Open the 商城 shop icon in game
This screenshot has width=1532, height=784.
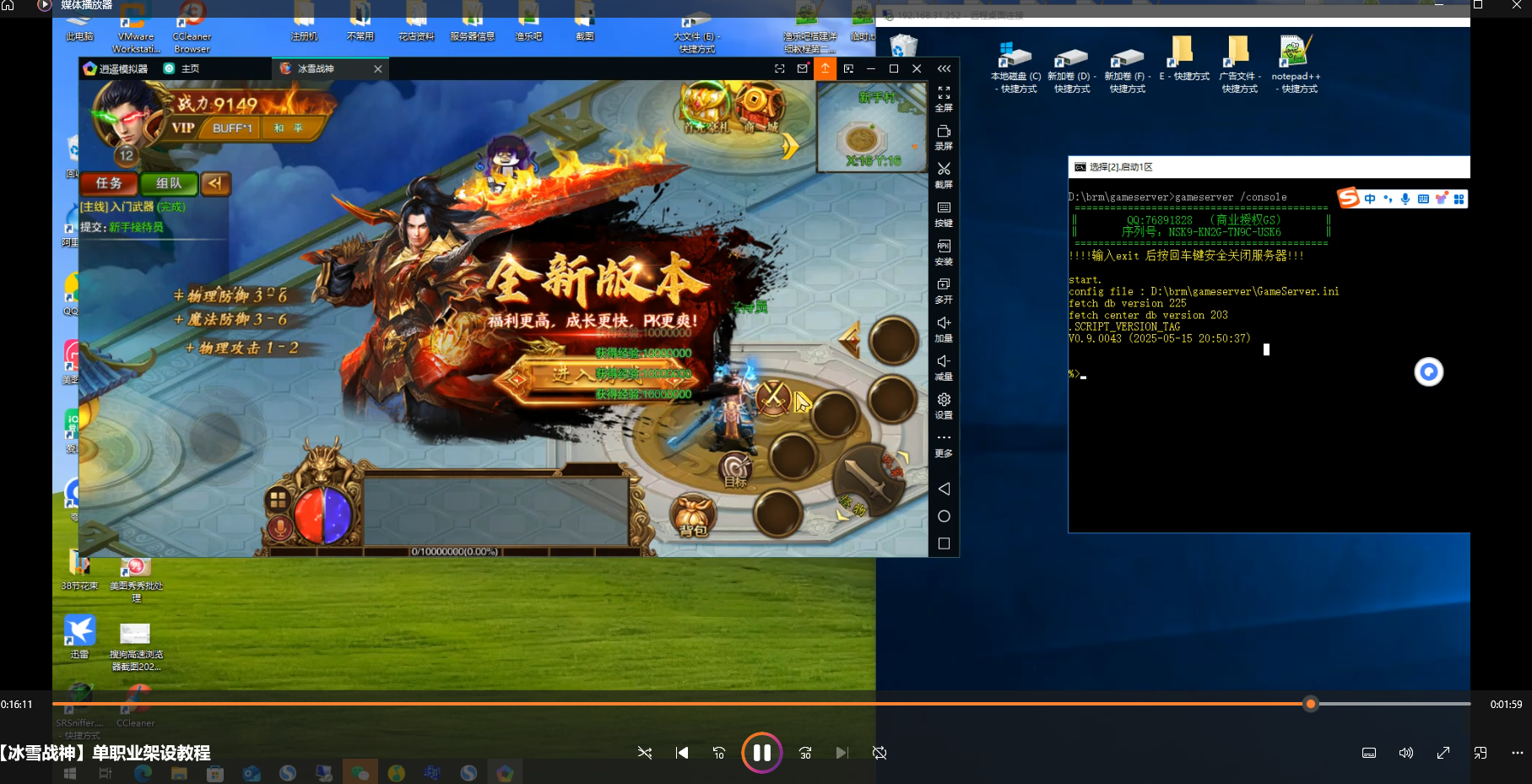pos(760,108)
